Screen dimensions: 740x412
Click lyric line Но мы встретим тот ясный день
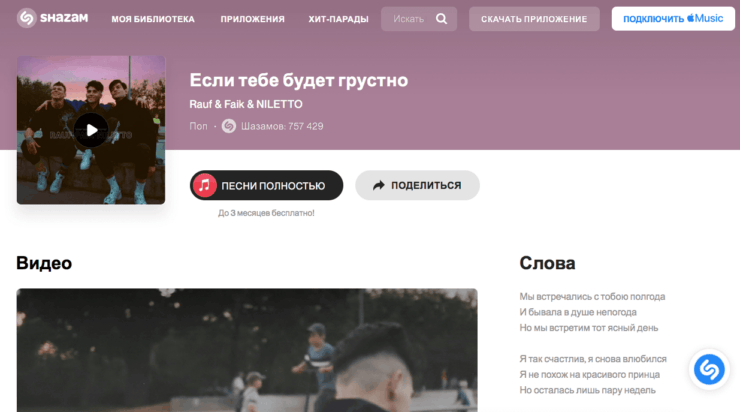point(589,328)
